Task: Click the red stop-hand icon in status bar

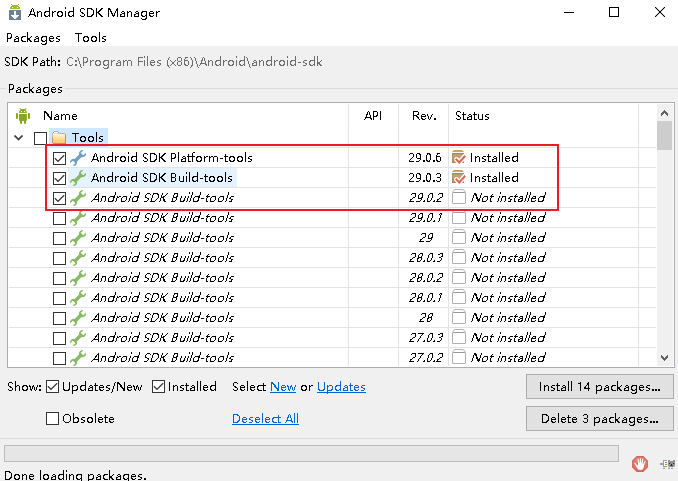Action: pyautogui.click(x=640, y=464)
